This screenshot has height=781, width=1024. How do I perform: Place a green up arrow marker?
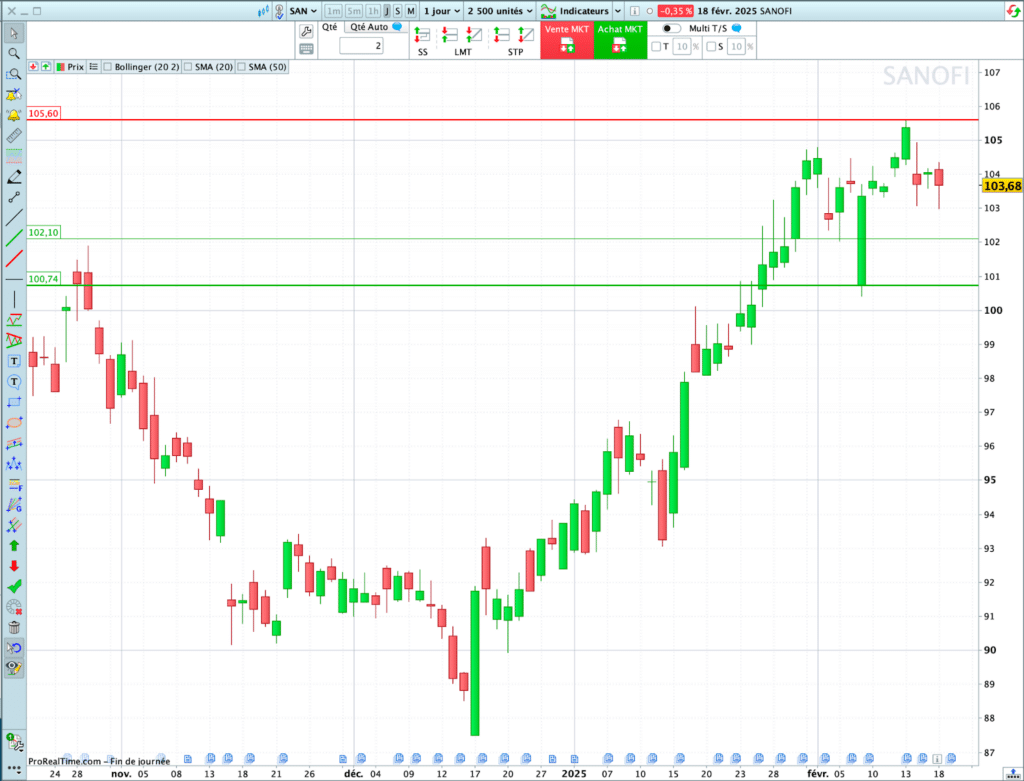pos(14,546)
